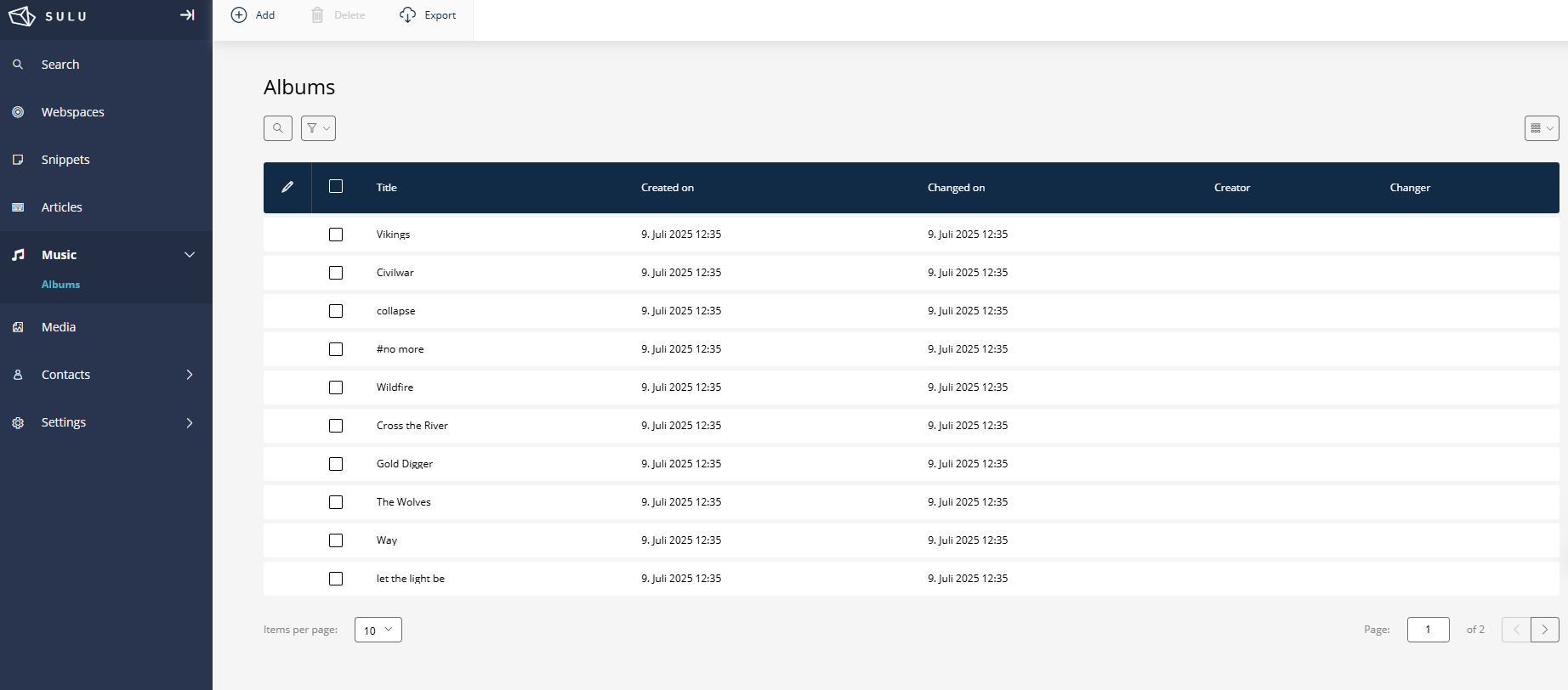The image size is (1568, 690).
Task: Go to next page of albums
Action: click(x=1544, y=630)
